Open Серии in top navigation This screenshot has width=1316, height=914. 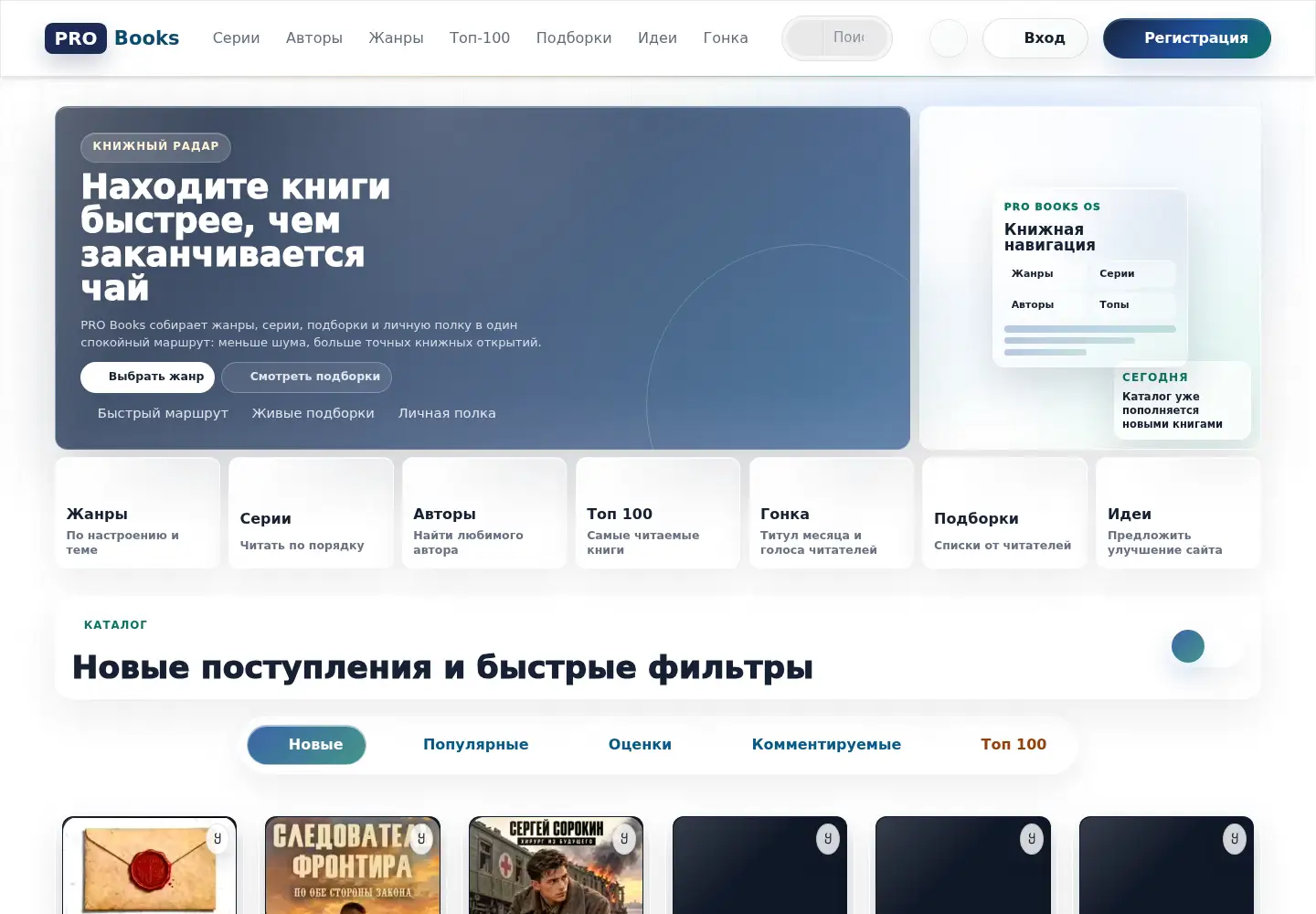236,38
